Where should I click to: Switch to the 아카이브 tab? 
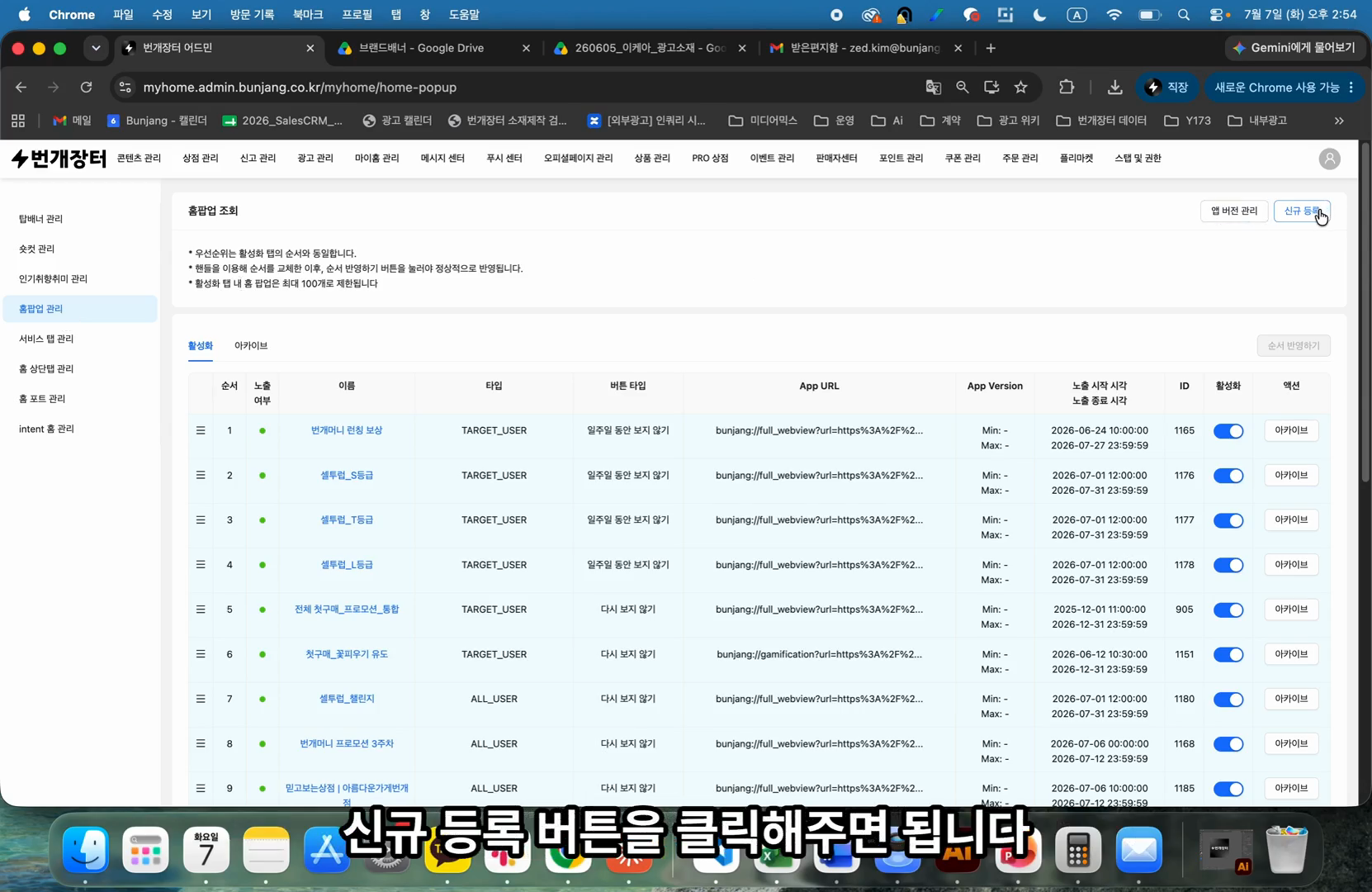coord(251,346)
